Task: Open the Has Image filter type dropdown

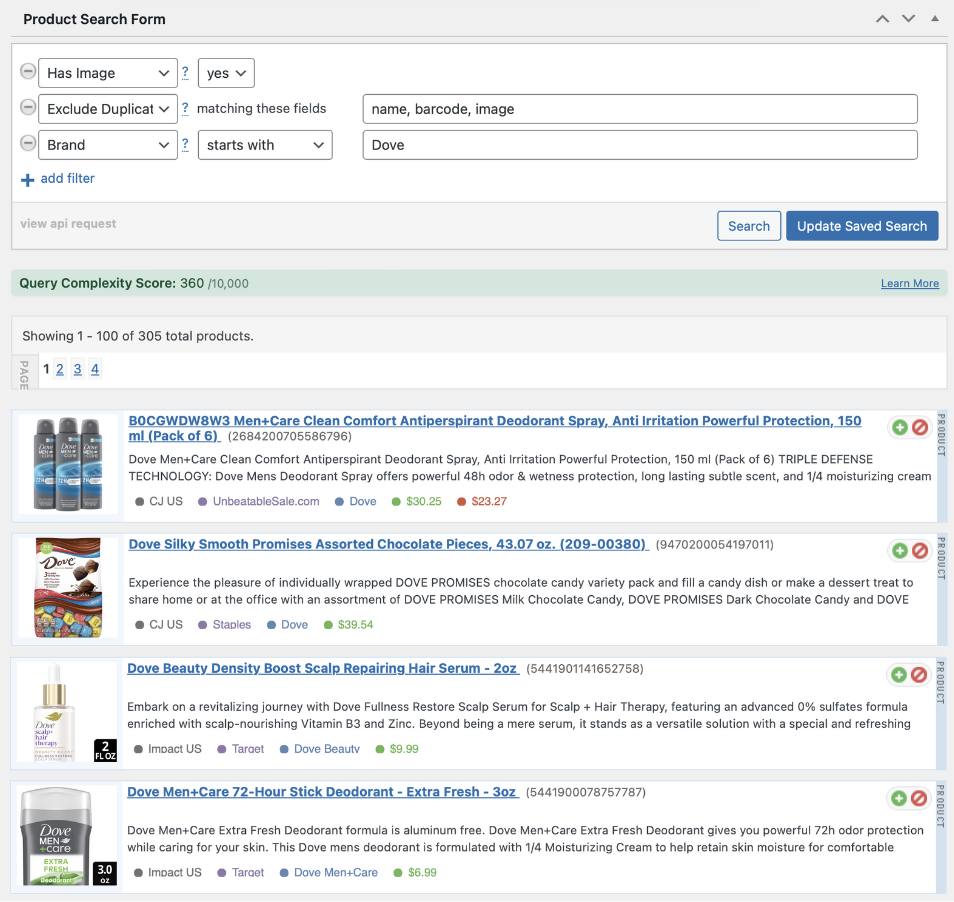Action: pyautogui.click(x=108, y=73)
